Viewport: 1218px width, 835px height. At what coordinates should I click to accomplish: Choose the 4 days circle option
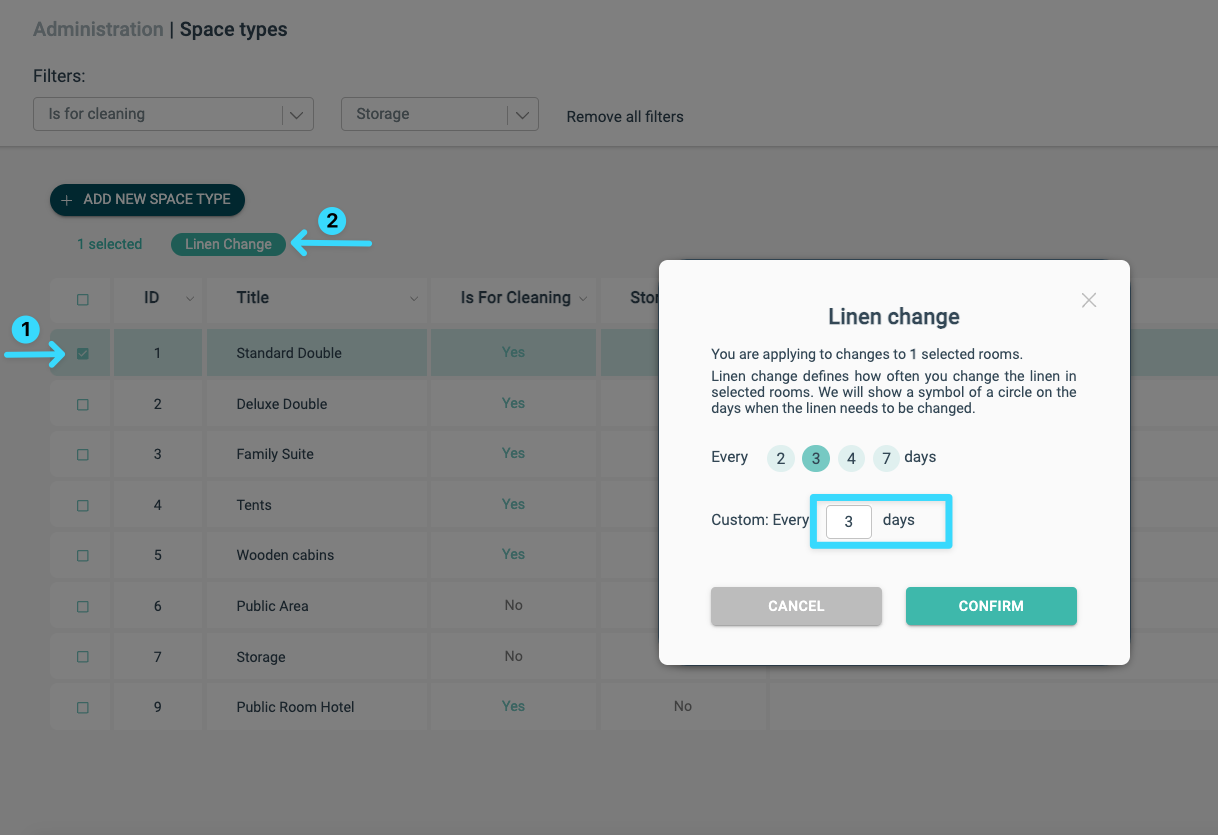[x=851, y=459]
